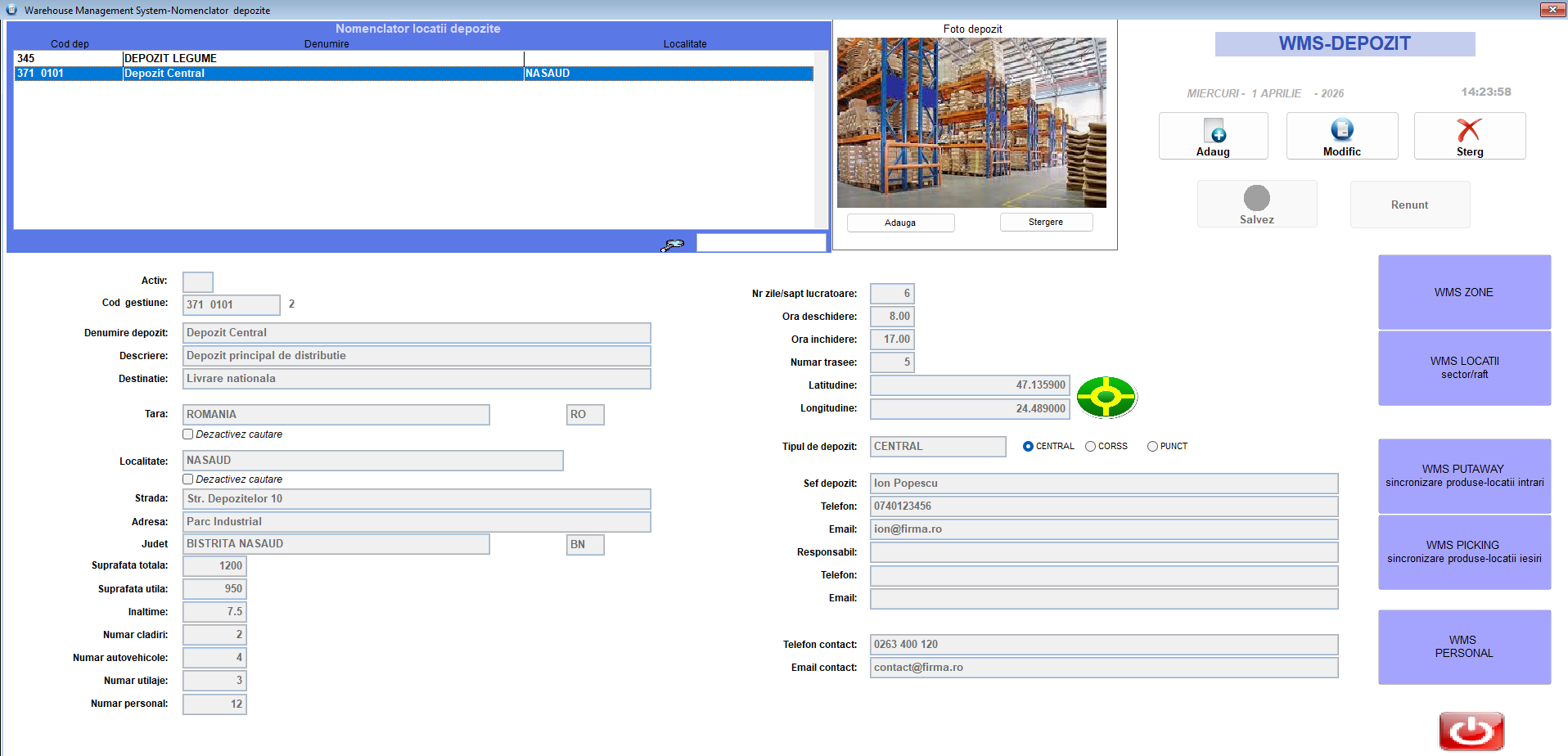Select the PUNCT depot type radio
The width and height of the screenshot is (1568, 756).
coord(1152,447)
